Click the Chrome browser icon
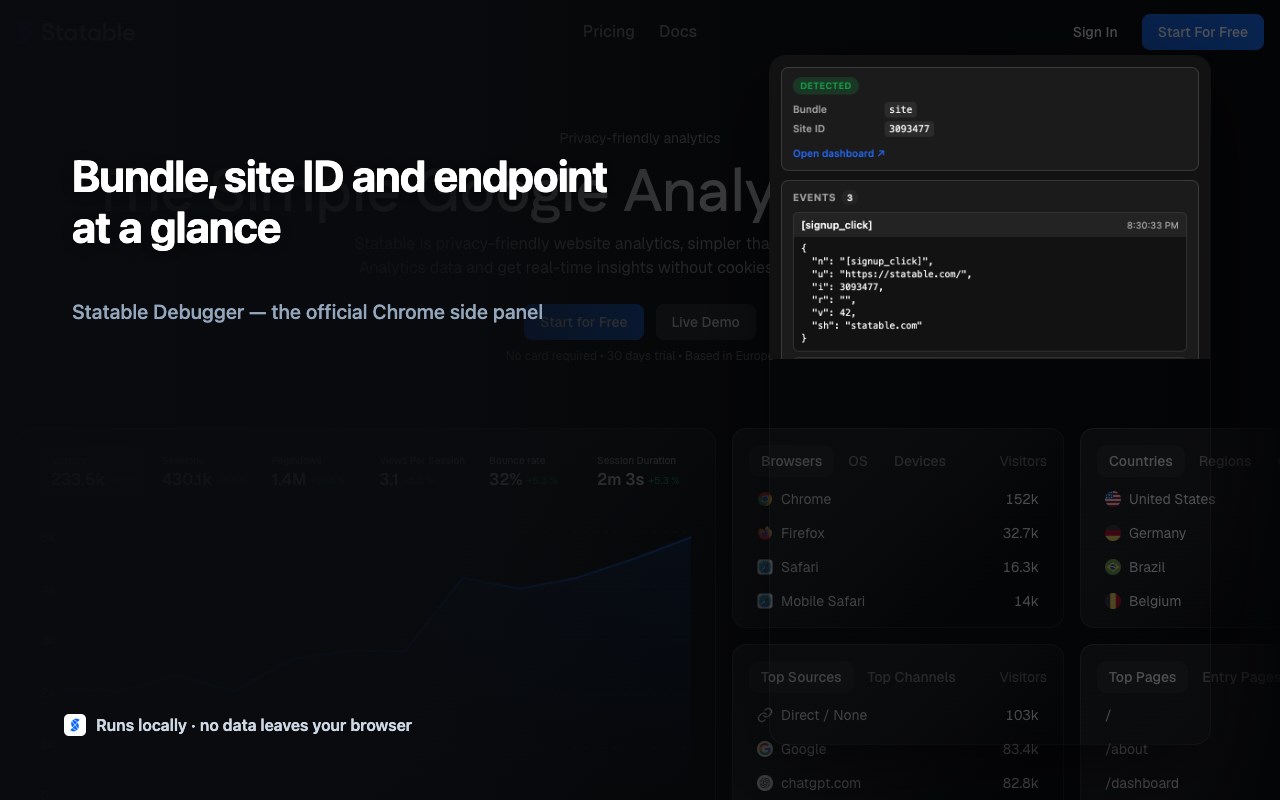This screenshot has width=1280, height=800. 765,499
